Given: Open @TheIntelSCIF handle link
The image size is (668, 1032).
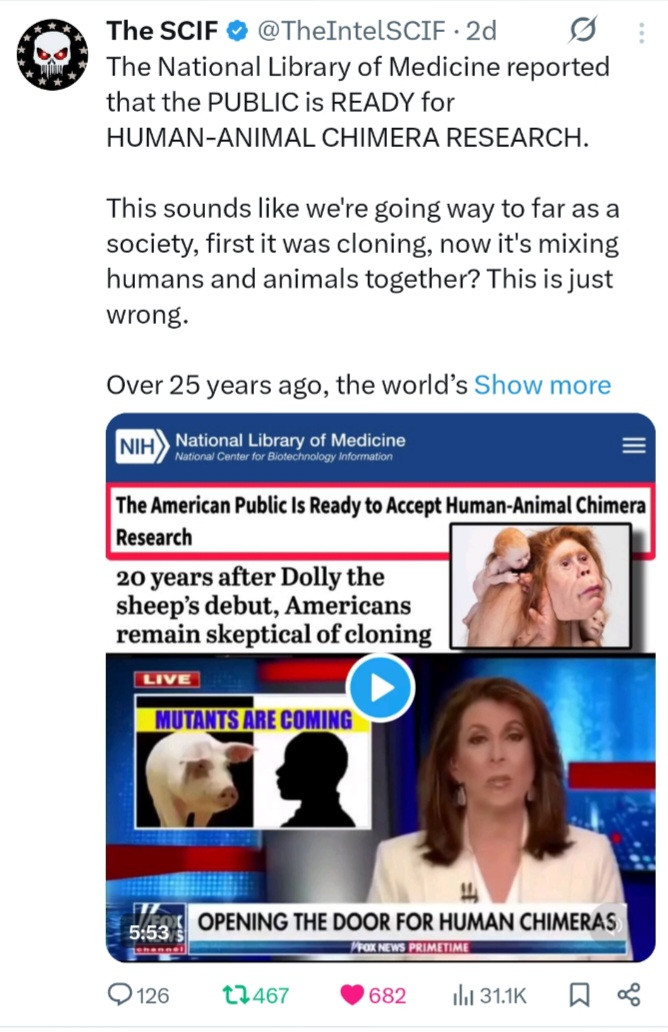Looking at the screenshot, I should 351,30.
